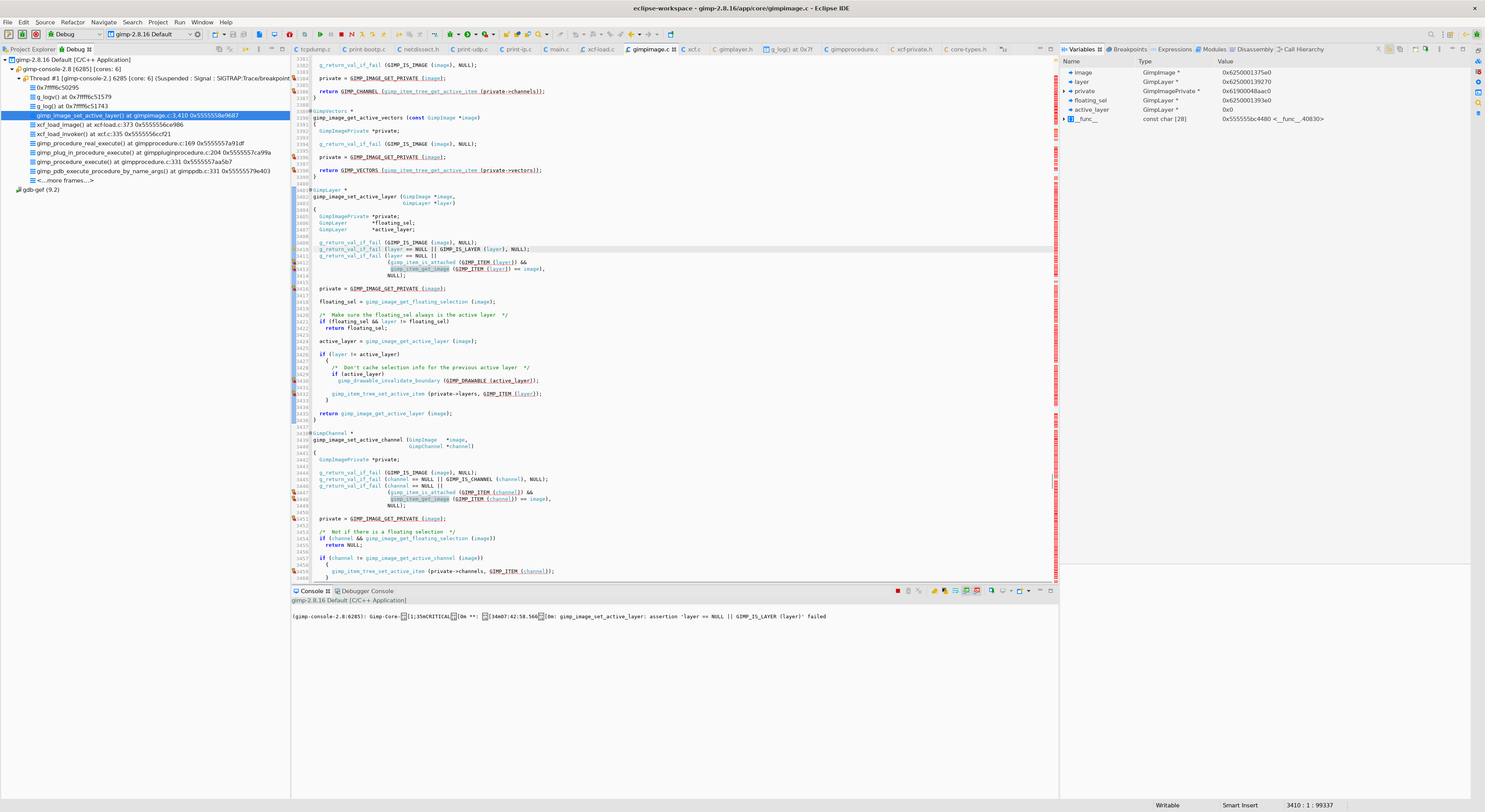
Task: Expand the __func__ variable row
Action: (1064, 119)
